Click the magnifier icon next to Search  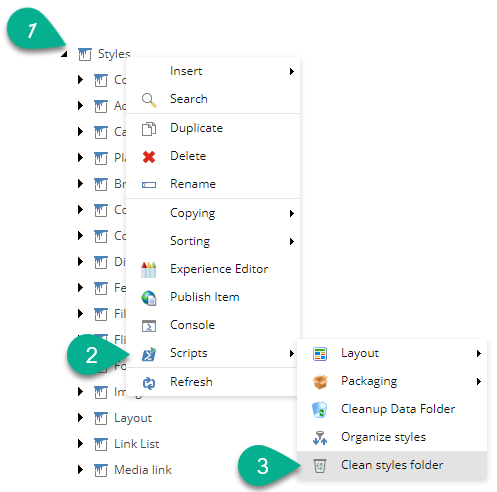pos(149,100)
